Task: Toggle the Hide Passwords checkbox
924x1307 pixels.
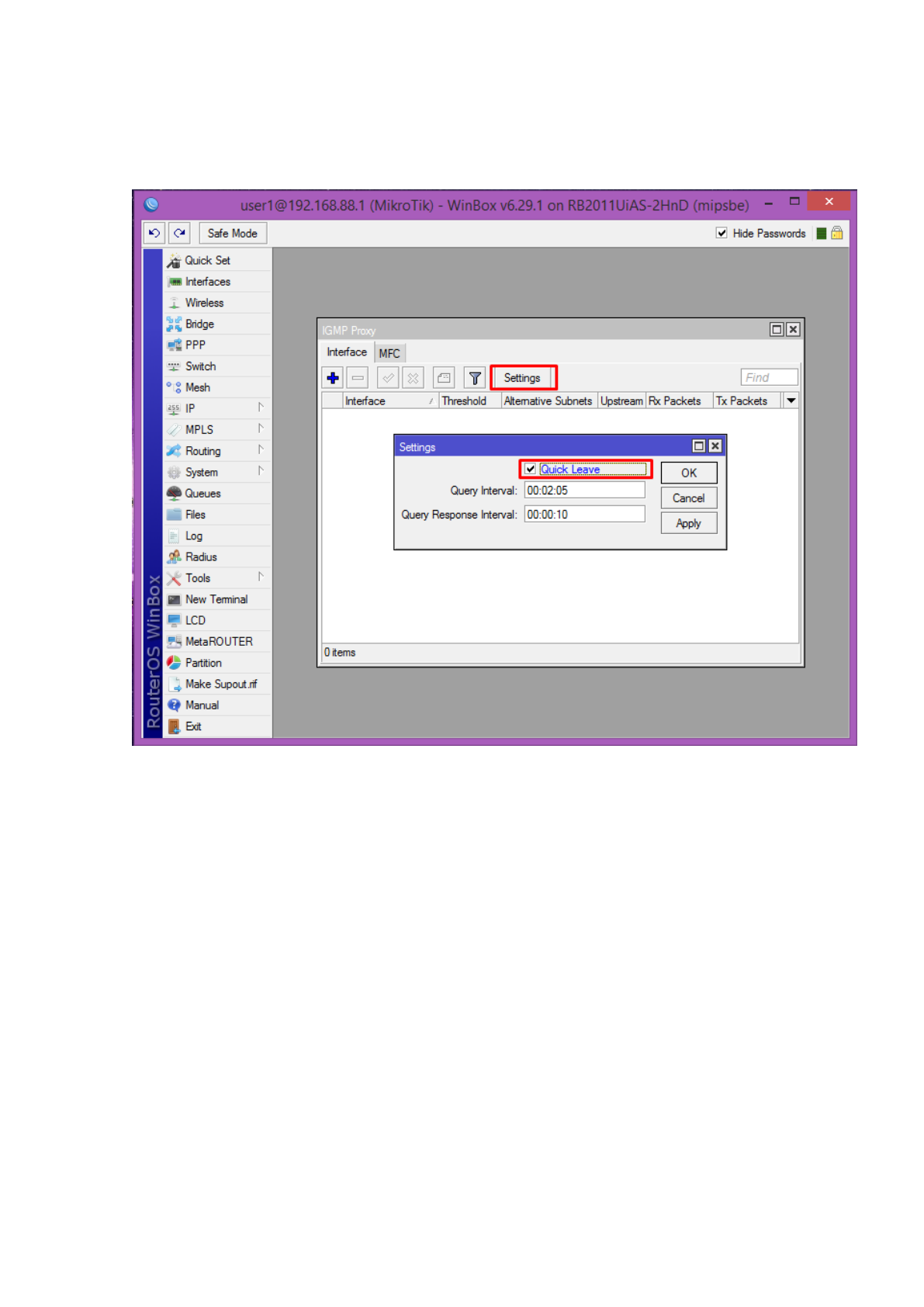Action: pos(722,233)
